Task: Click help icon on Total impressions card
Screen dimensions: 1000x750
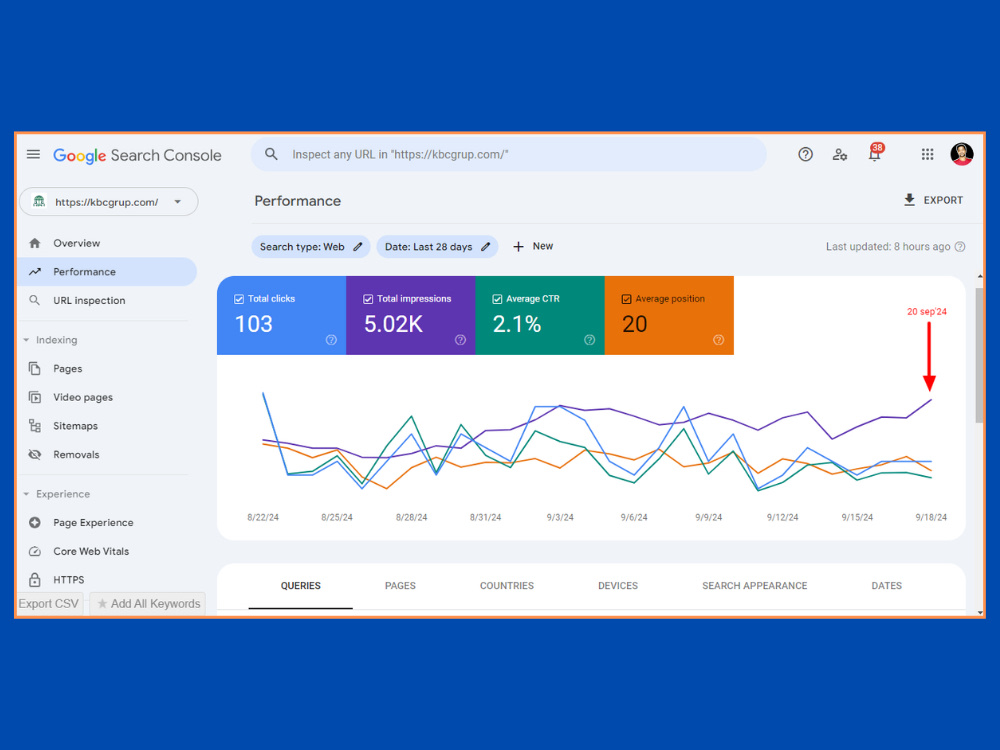Action: coord(460,340)
